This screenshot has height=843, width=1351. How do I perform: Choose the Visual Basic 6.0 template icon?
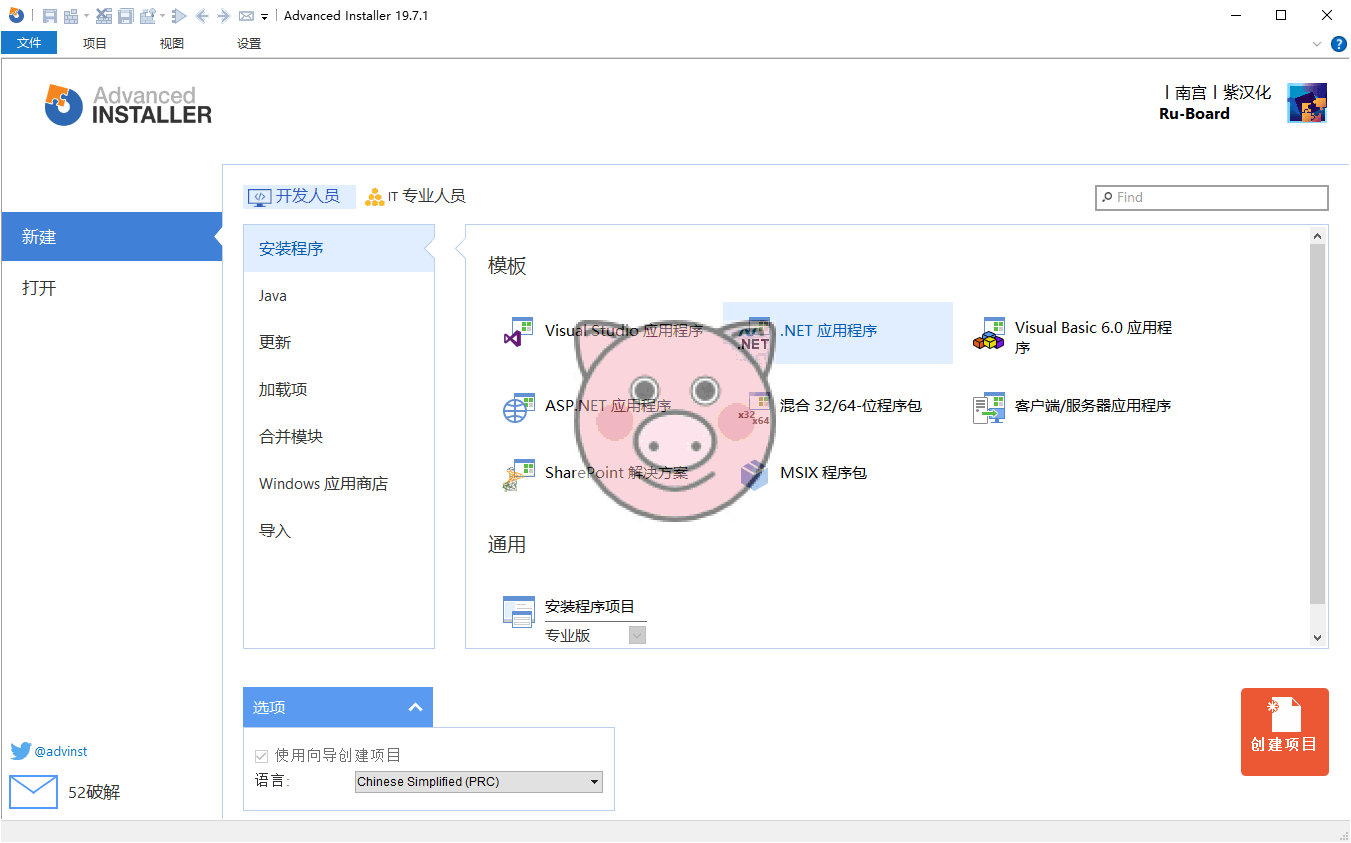989,333
